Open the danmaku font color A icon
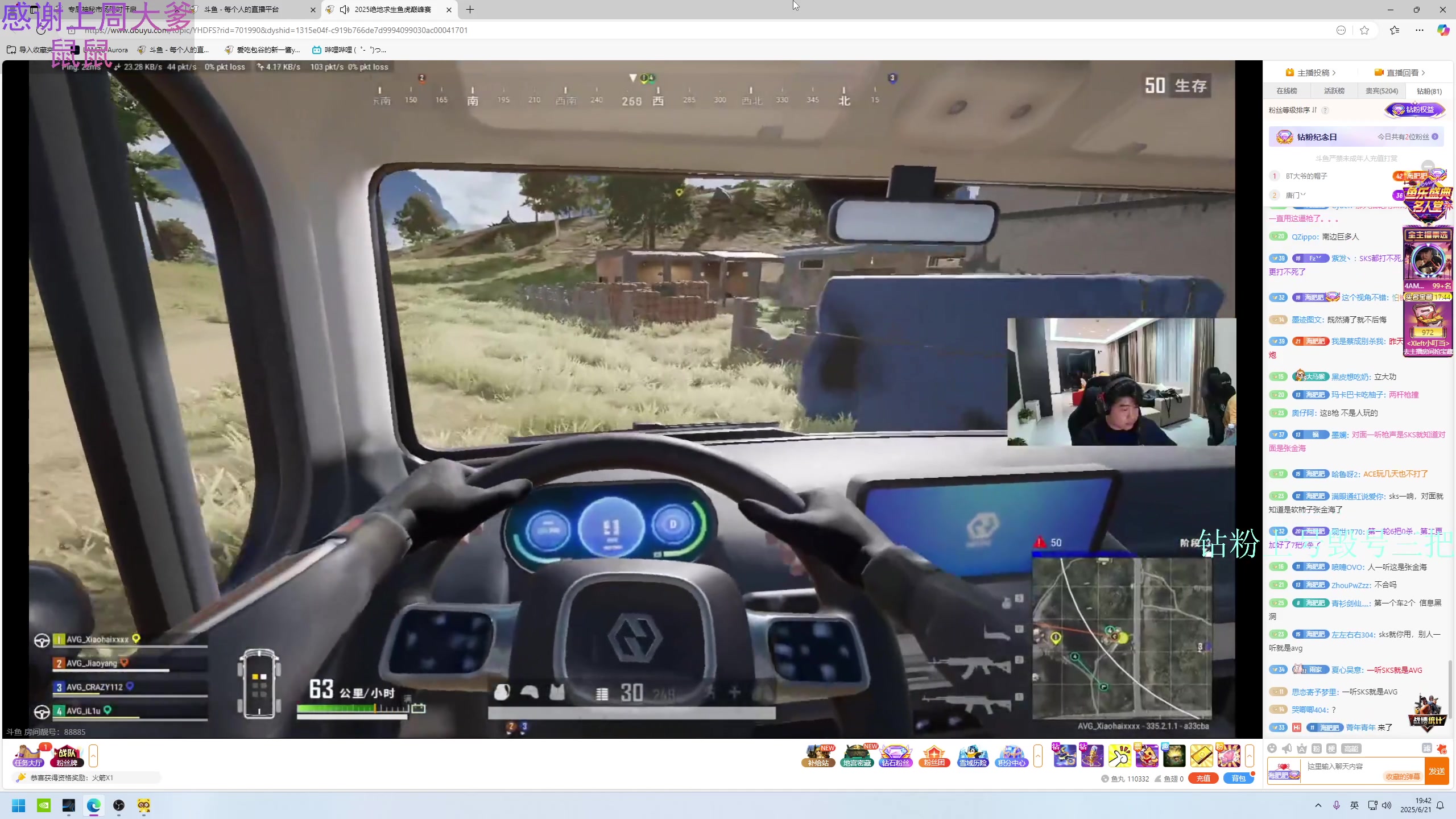The width and height of the screenshot is (1456, 819). [x=1302, y=748]
